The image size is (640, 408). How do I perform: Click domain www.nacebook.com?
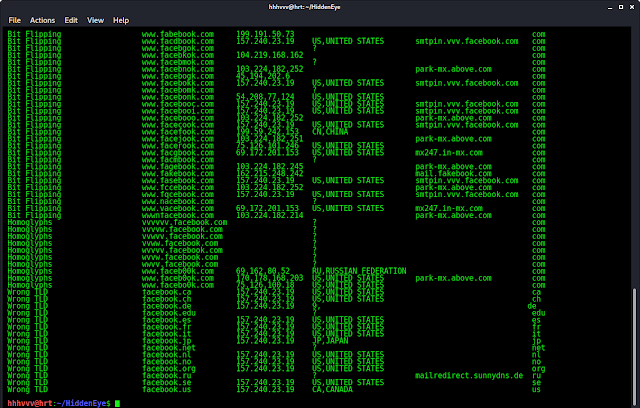point(178,201)
